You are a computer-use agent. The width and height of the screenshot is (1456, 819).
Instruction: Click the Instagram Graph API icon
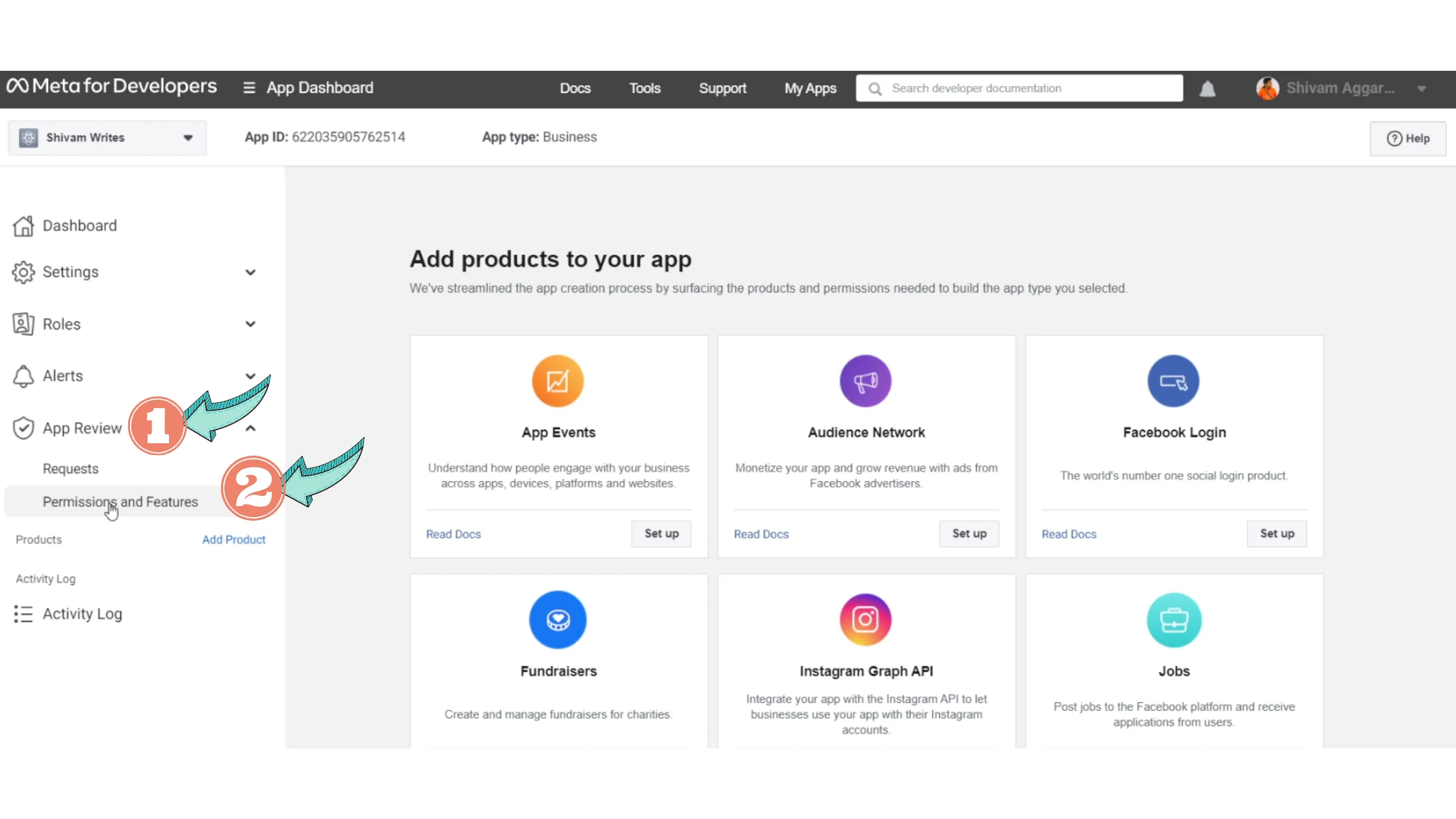[x=865, y=619]
